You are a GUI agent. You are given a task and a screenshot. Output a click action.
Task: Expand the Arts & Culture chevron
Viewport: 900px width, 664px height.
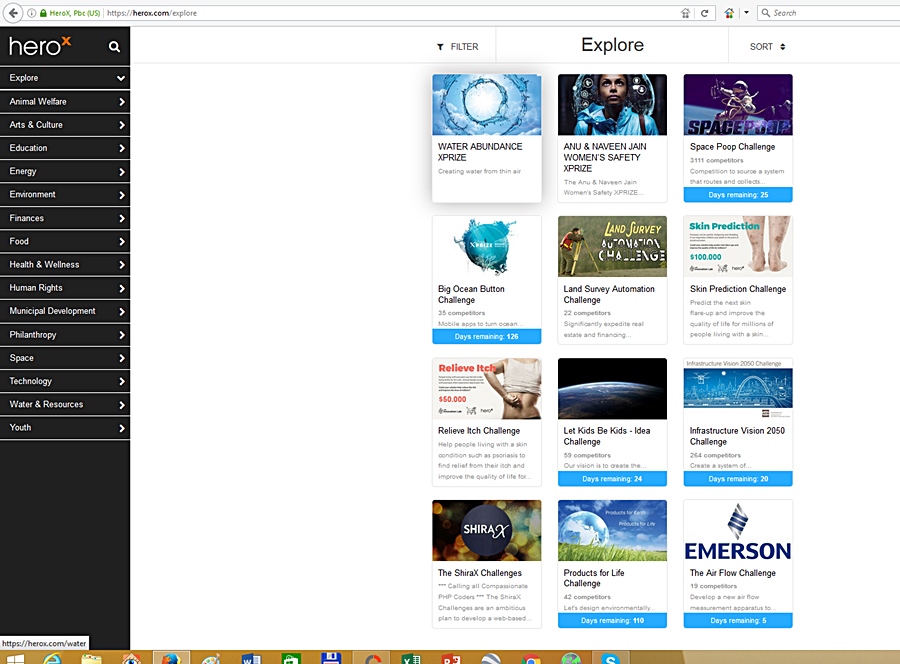pos(122,125)
